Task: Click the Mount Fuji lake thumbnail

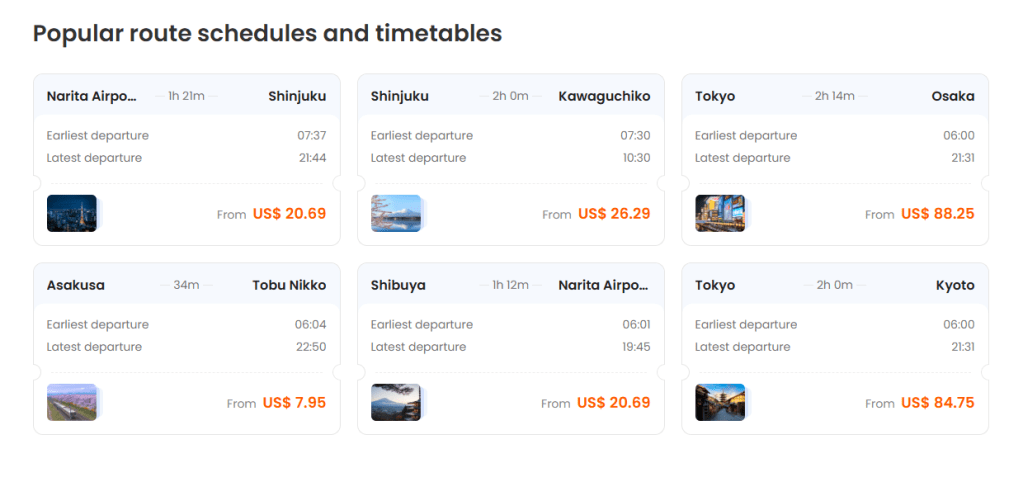Action: pos(396,213)
